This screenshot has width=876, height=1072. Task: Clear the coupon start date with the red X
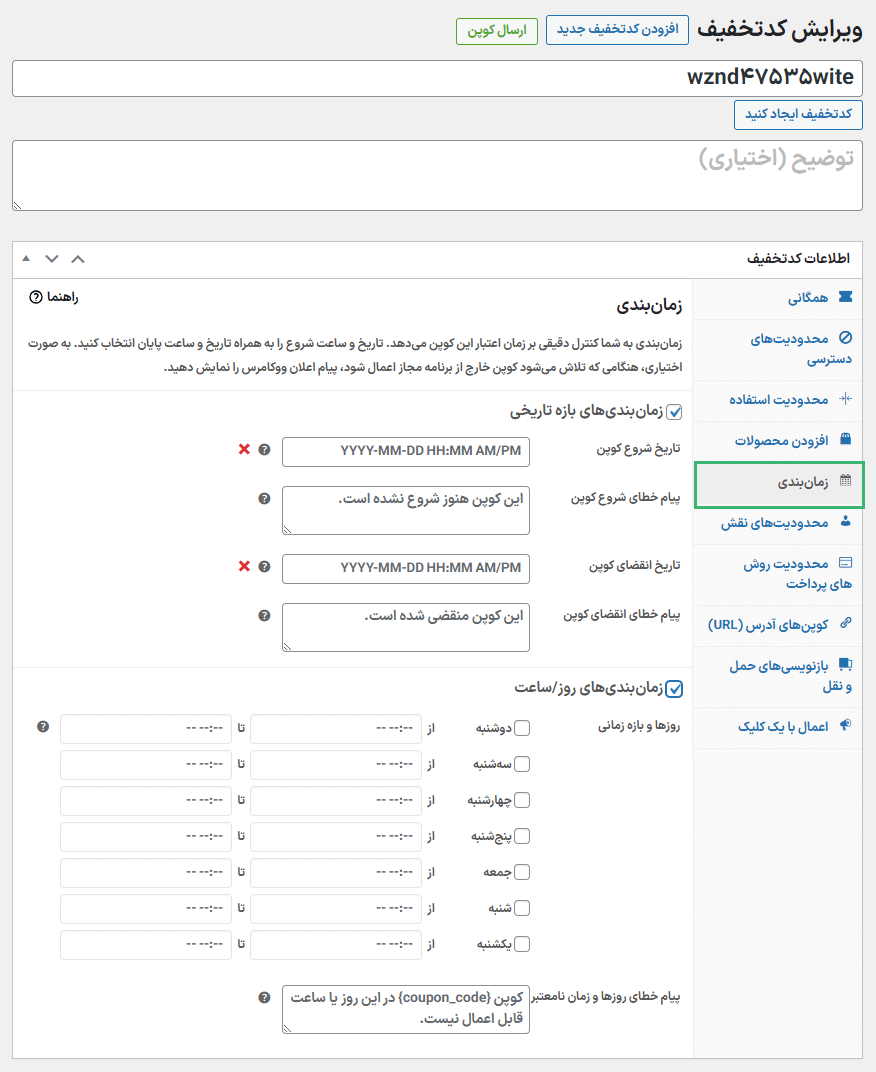pos(243,451)
